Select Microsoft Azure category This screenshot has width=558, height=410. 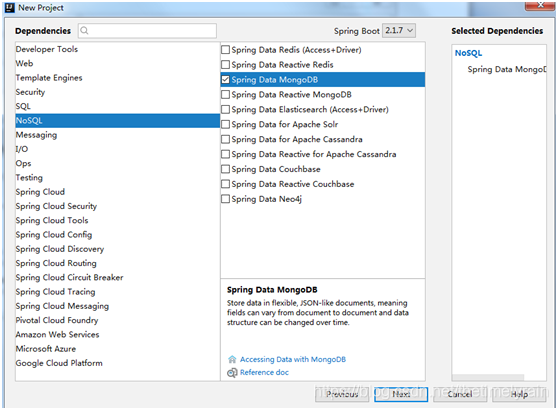coord(117,349)
